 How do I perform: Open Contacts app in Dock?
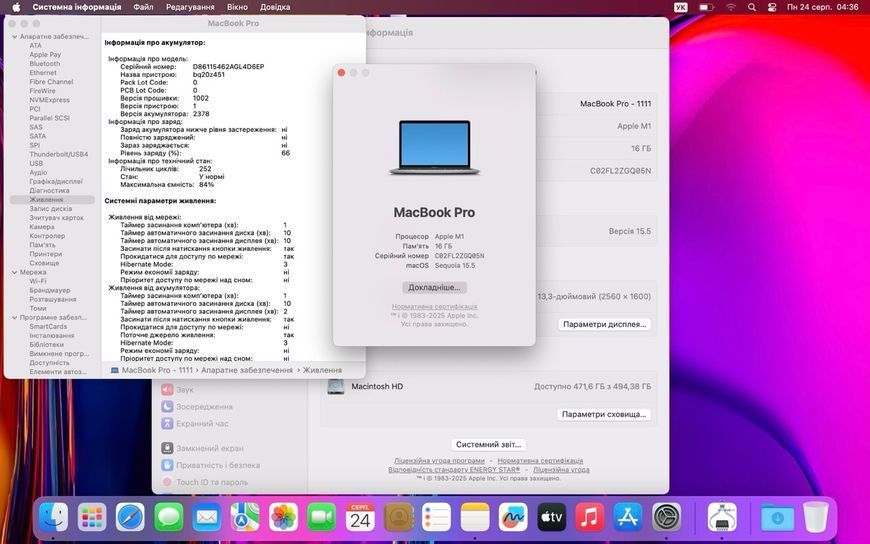tap(398, 517)
